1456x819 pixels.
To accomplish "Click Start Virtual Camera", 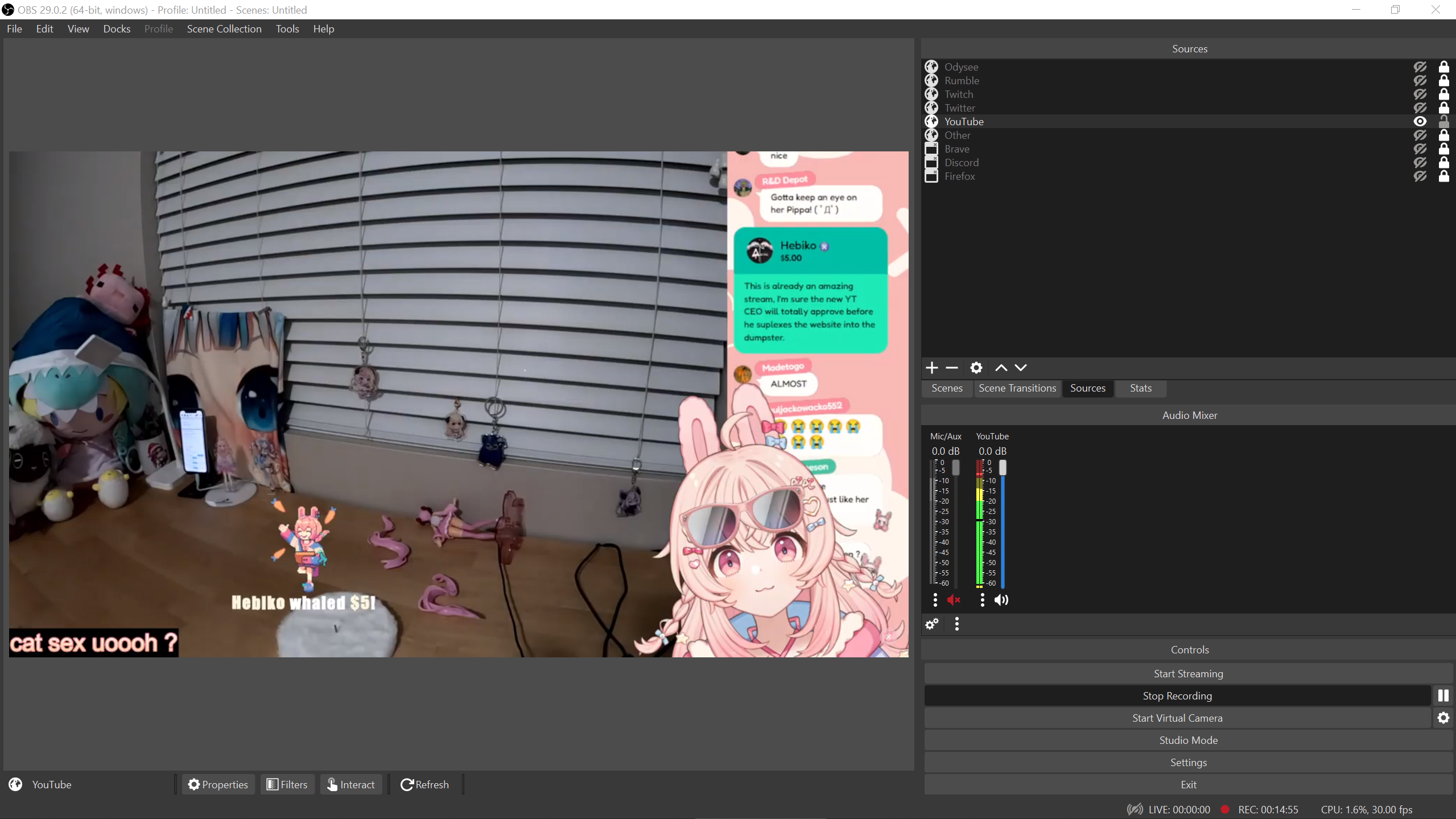I will (x=1177, y=718).
